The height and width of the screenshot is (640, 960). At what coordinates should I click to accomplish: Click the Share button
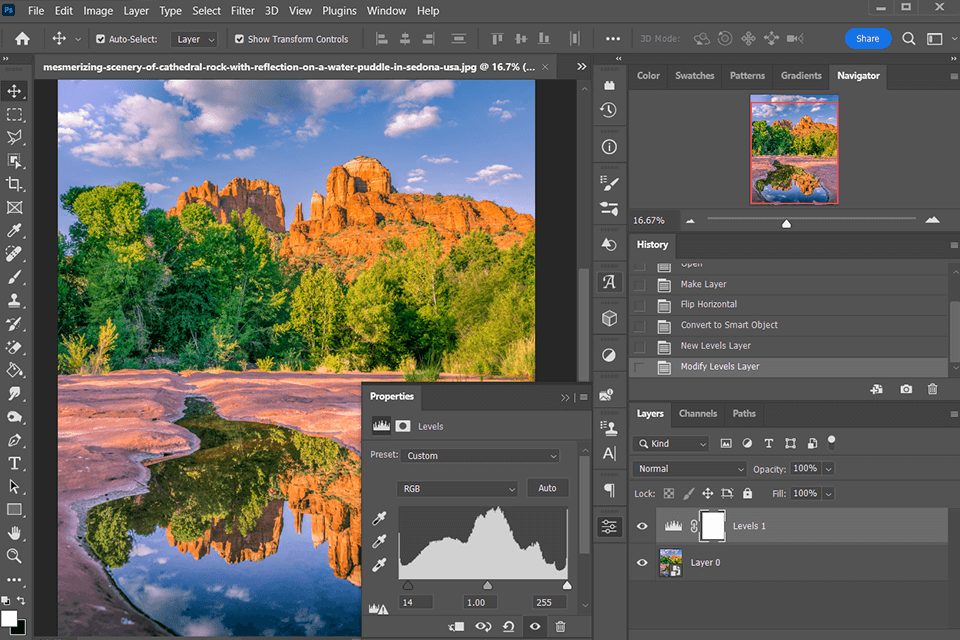coord(868,39)
